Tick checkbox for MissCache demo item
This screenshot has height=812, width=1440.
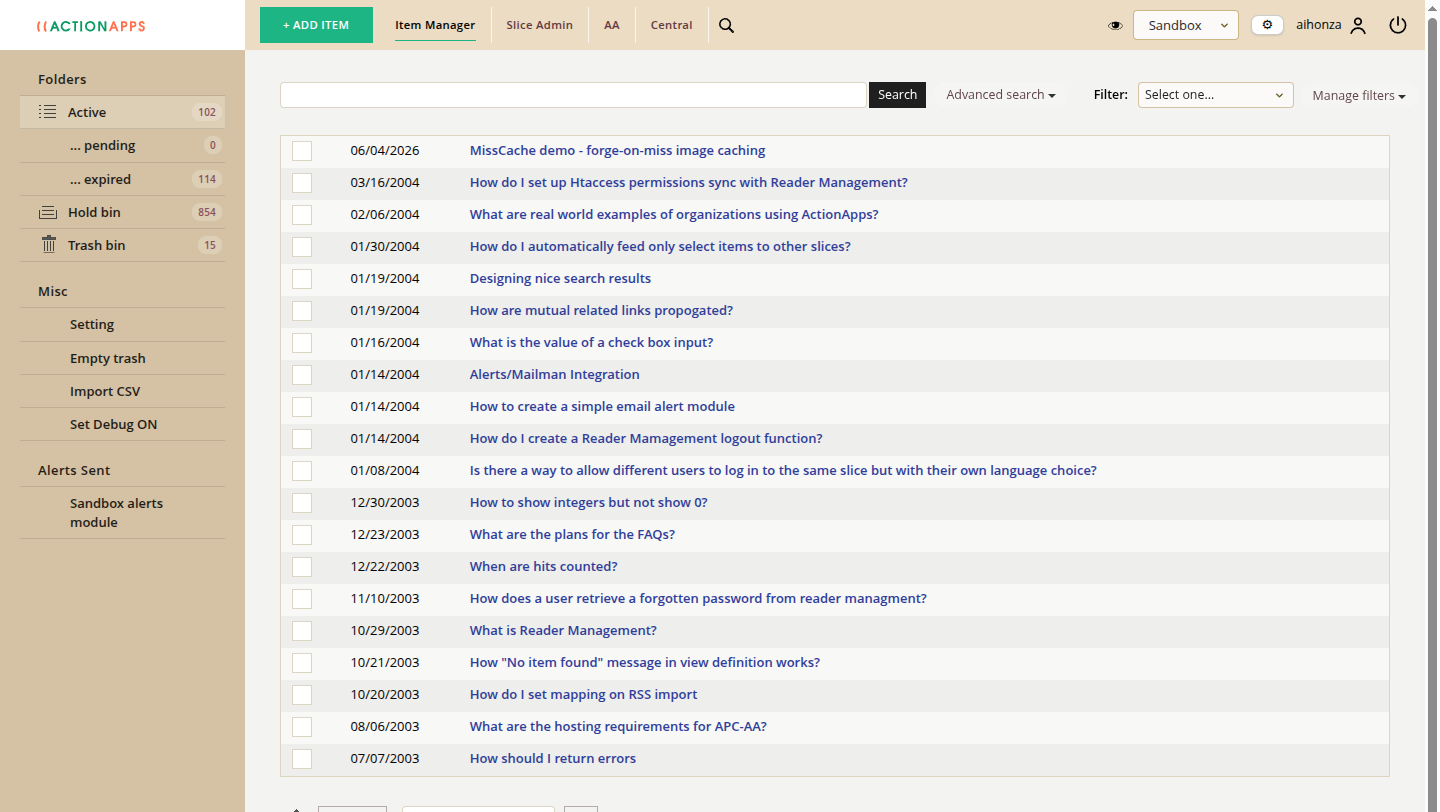302,151
